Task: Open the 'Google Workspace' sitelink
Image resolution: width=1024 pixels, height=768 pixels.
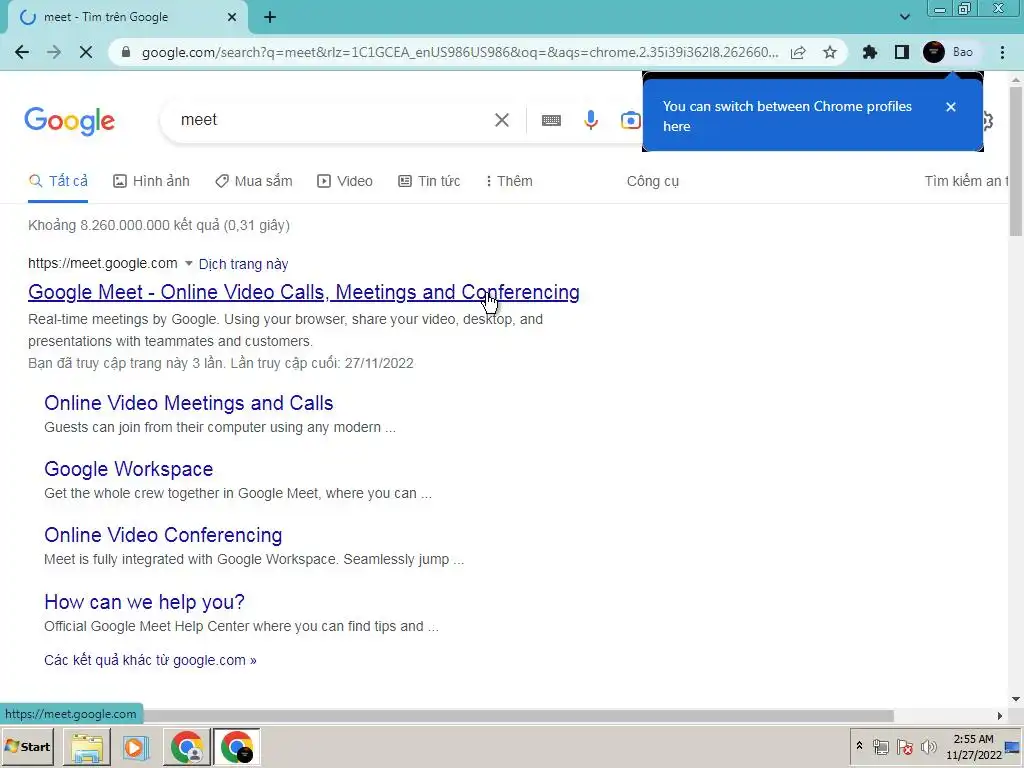Action: point(129,469)
